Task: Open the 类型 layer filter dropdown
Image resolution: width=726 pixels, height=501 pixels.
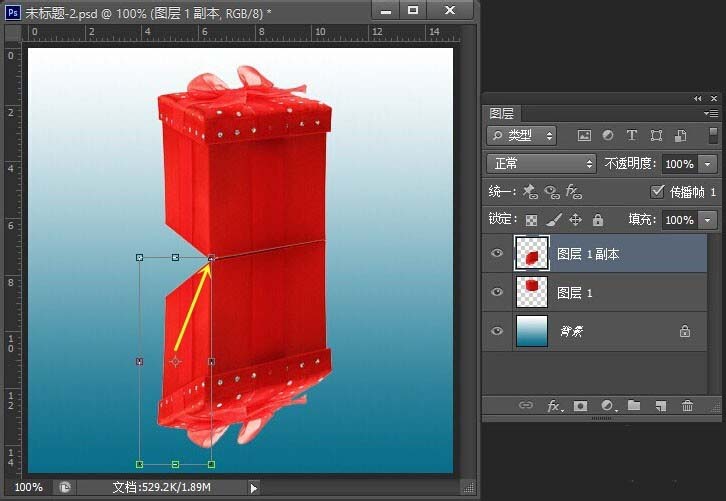Action: pos(522,135)
